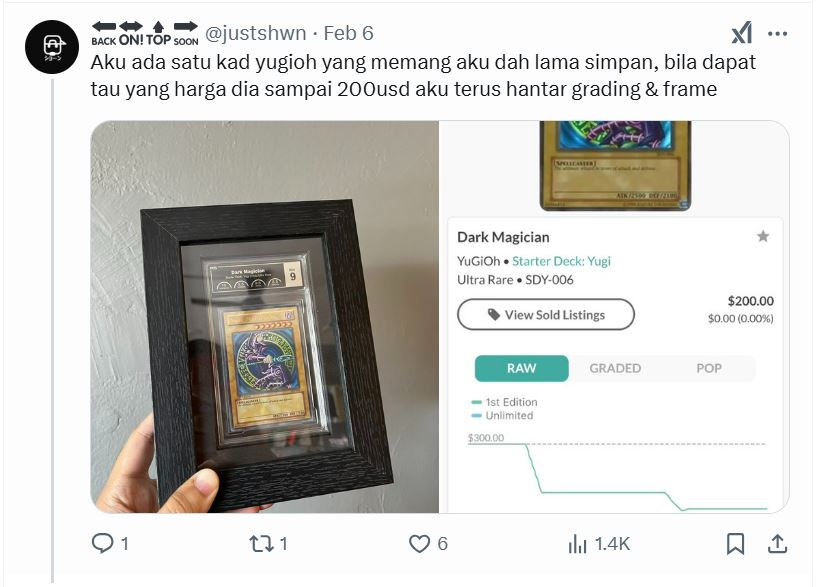Open the reply comment icon
Image resolution: width=816 pixels, height=587 pixels.
(103, 543)
